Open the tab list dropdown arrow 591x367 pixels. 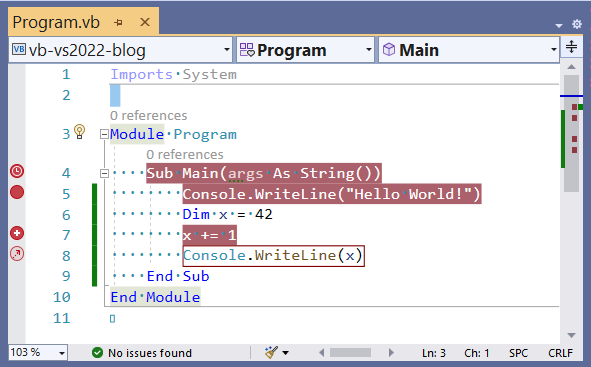point(559,25)
